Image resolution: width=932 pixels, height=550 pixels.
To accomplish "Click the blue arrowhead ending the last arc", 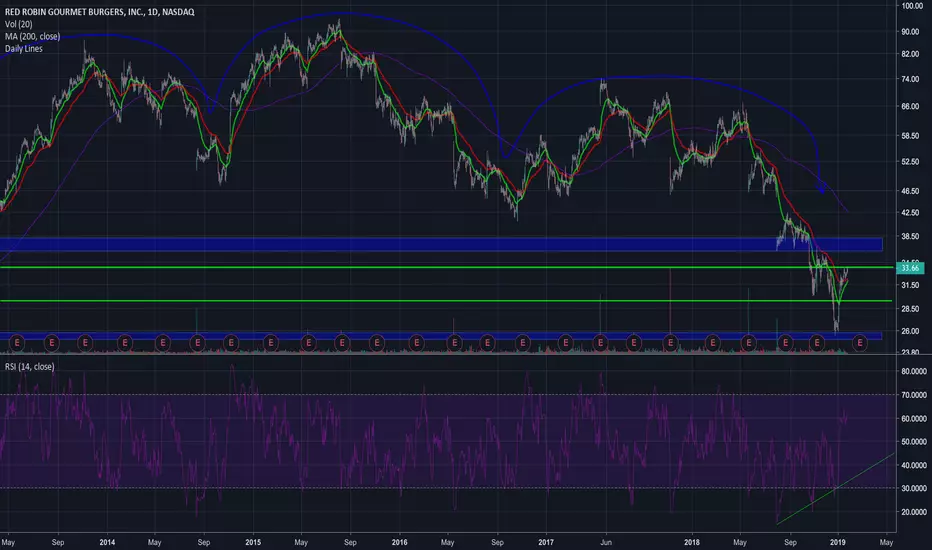I will pyautogui.click(x=822, y=190).
